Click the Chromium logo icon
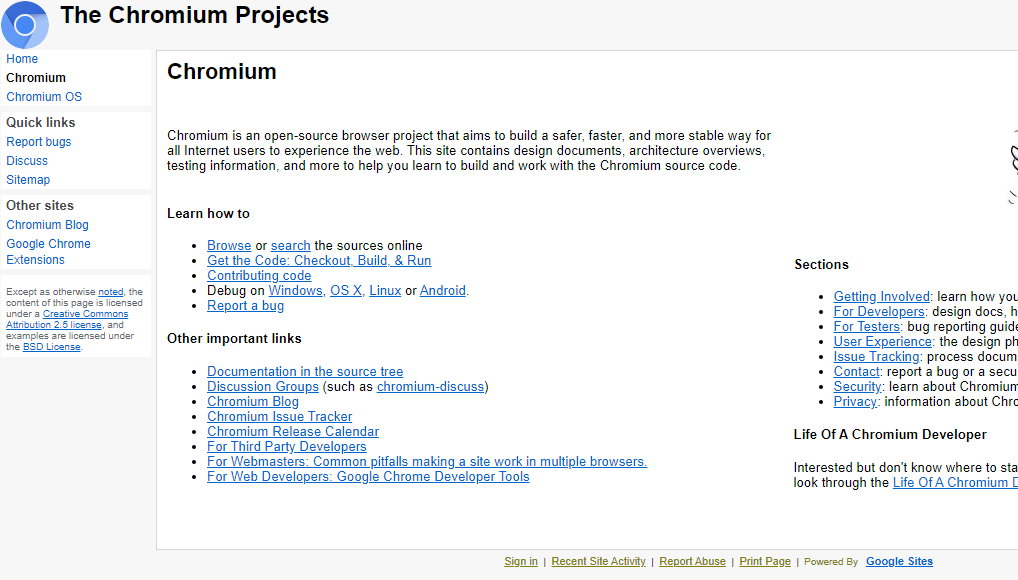This screenshot has height=580, width=1018. click(x=25, y=25)
